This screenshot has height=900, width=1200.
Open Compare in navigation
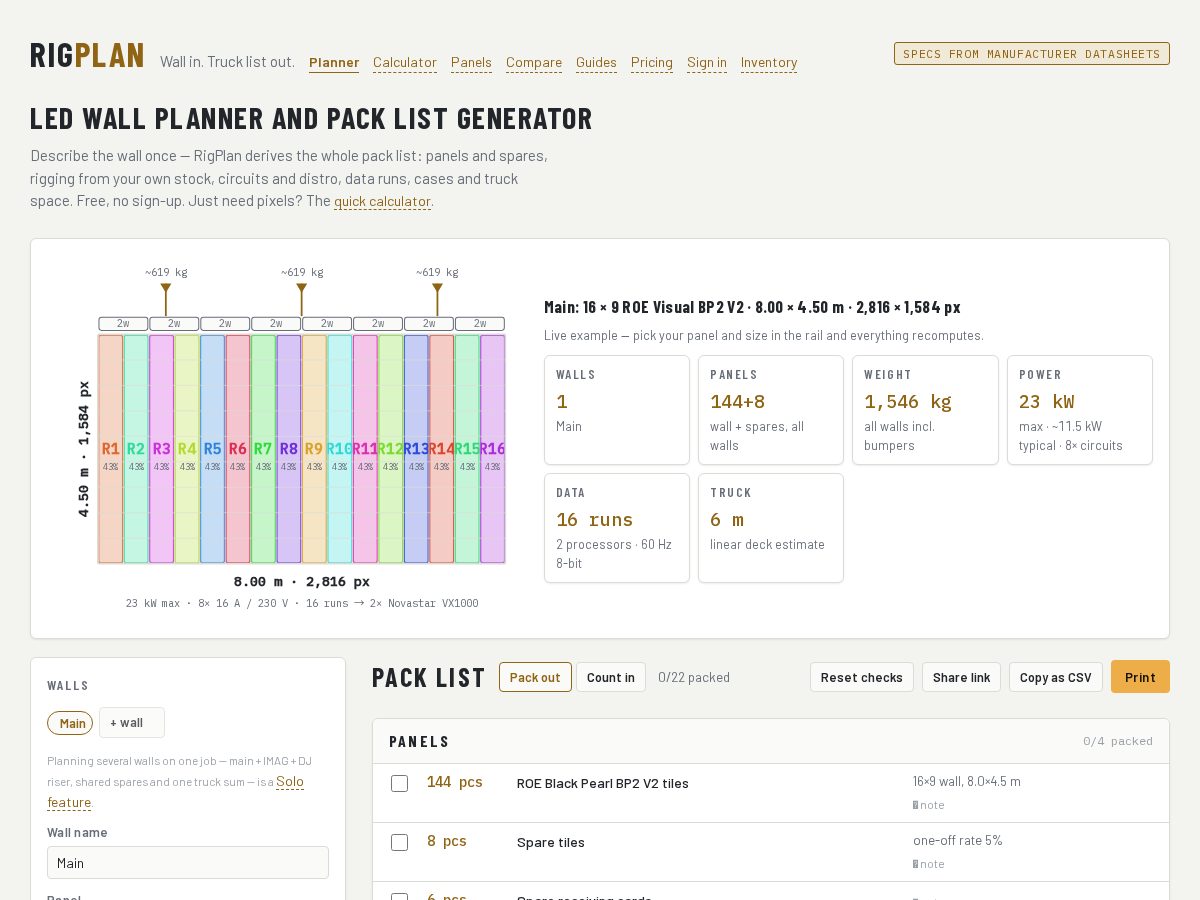(x=534, y=62)
